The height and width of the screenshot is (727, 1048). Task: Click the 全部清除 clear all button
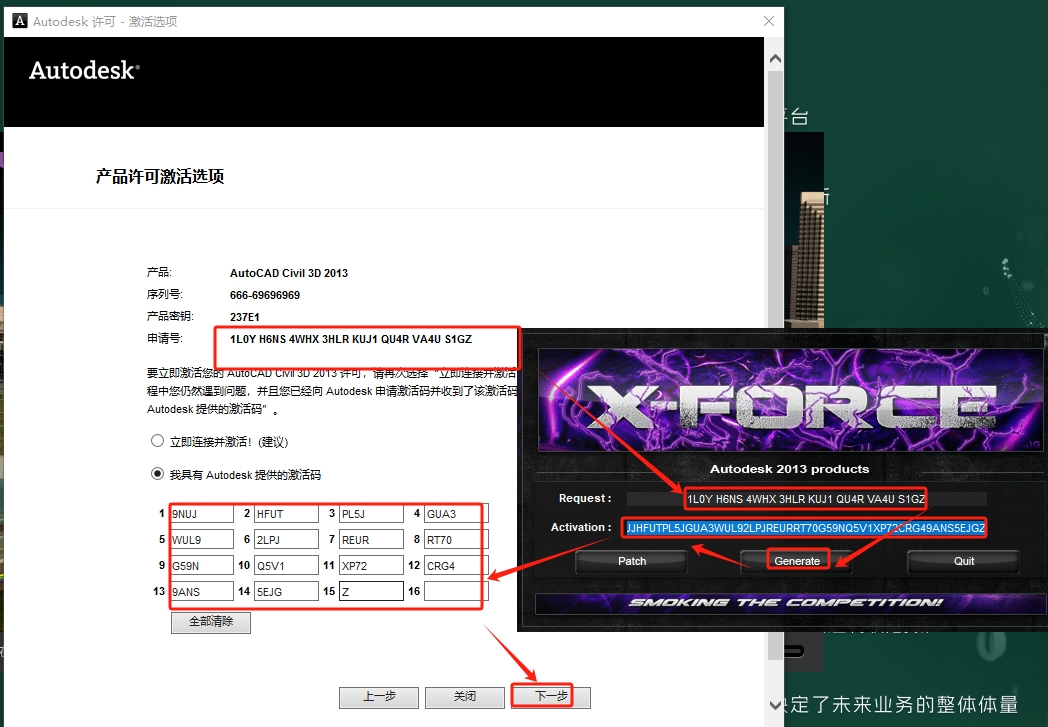pyautogui.click(x=211, y=622)
